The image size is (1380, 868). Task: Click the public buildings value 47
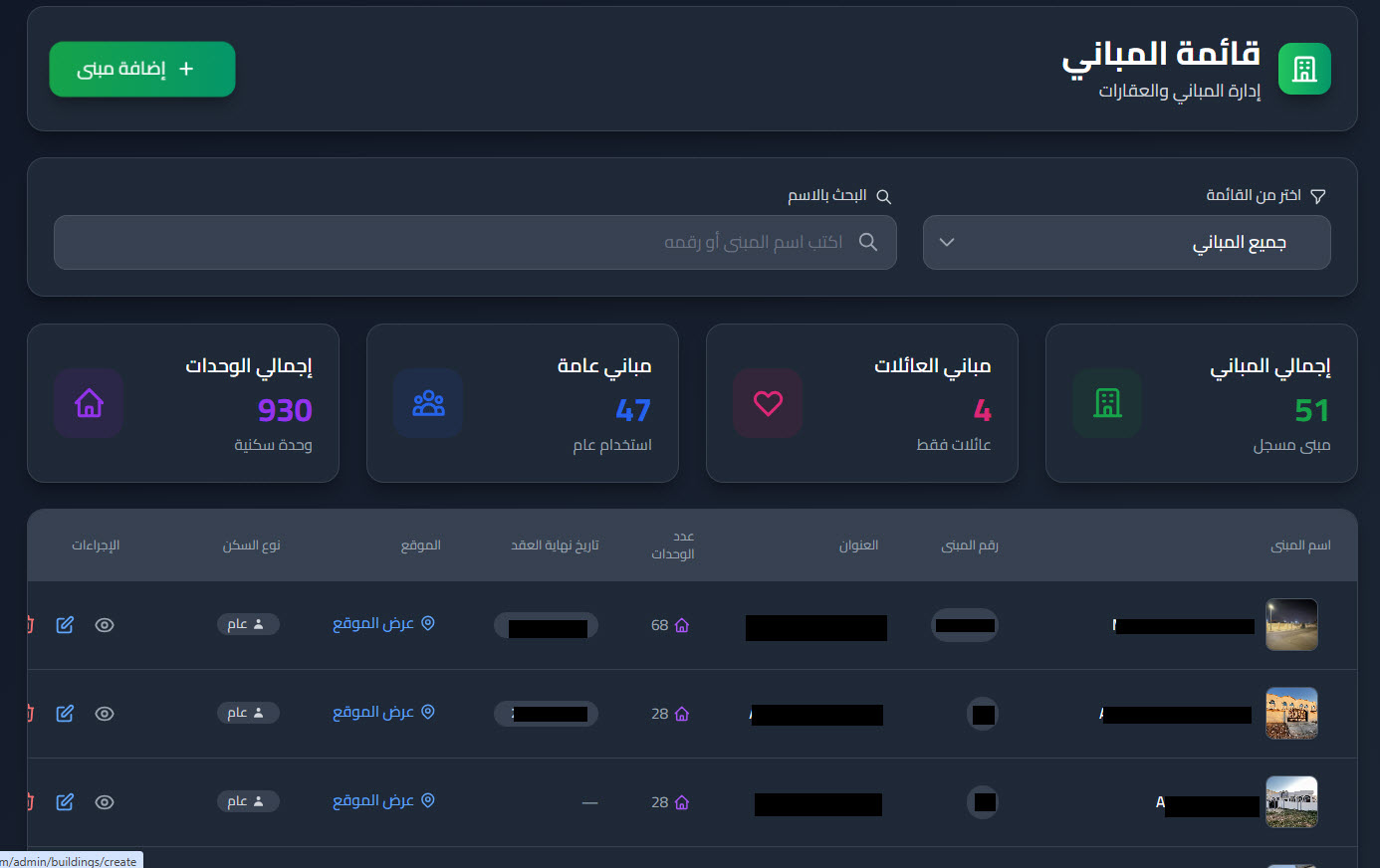click(633, 410)
